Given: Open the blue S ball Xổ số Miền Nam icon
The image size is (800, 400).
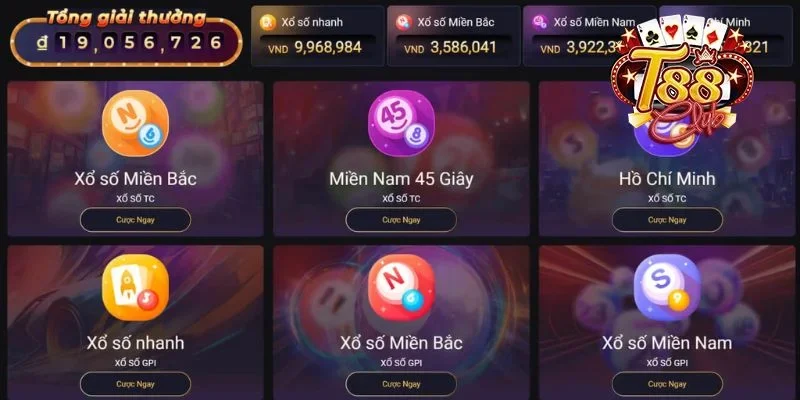Looking at the screenshot, I should pyautogui.click(x=667, y=287).
